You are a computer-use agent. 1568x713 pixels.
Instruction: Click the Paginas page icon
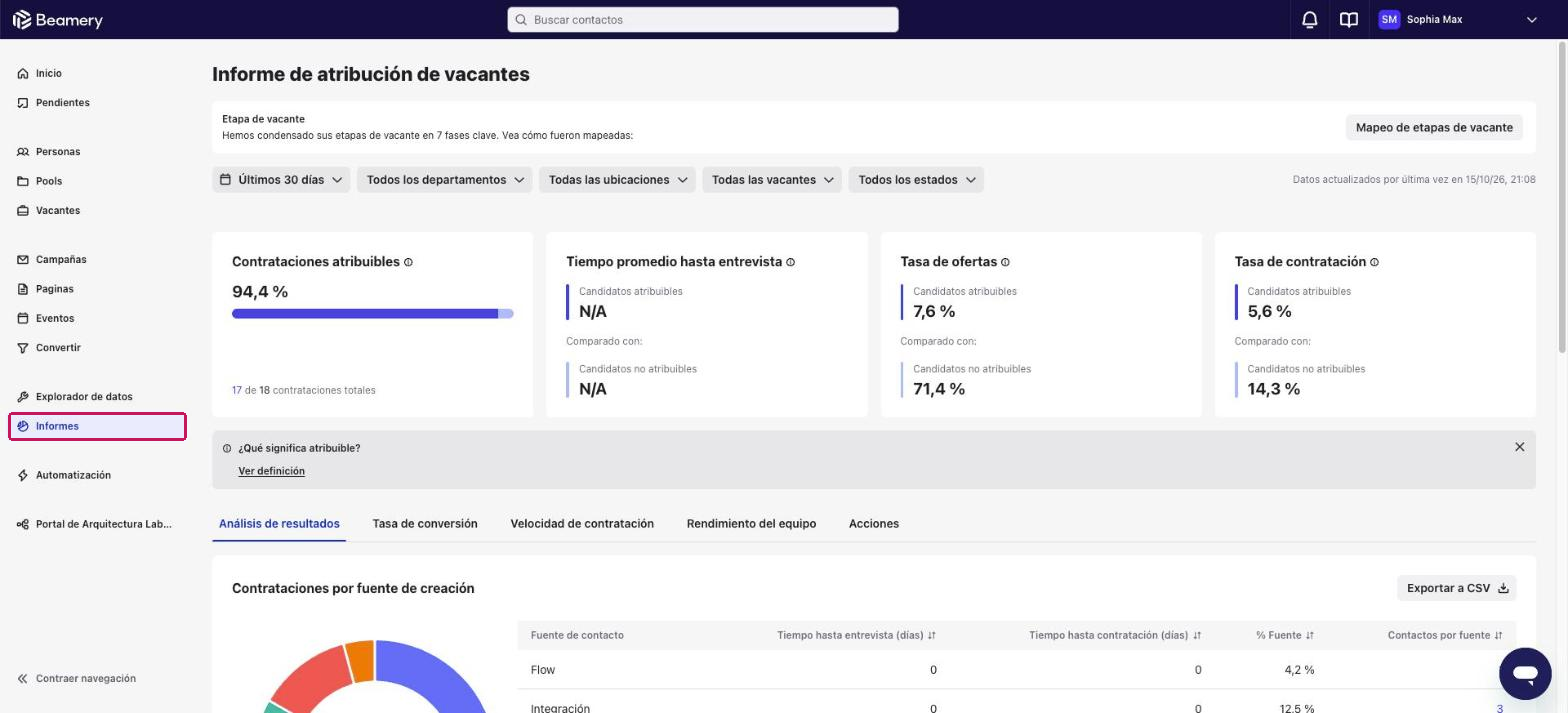(23, 289)
